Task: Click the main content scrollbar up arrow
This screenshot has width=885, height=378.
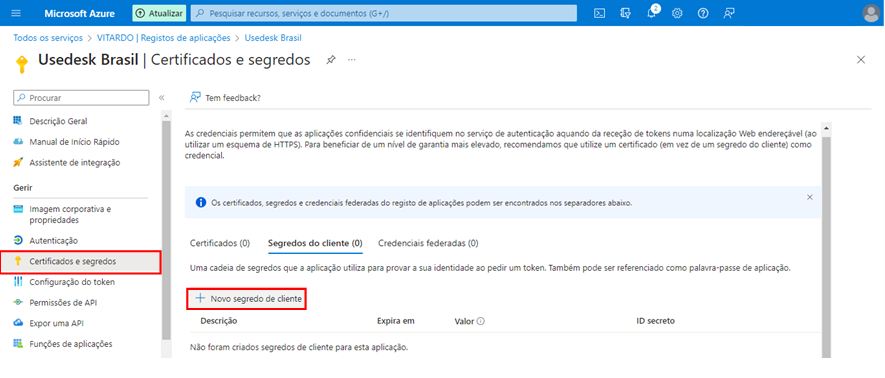Action: [826, 128]
